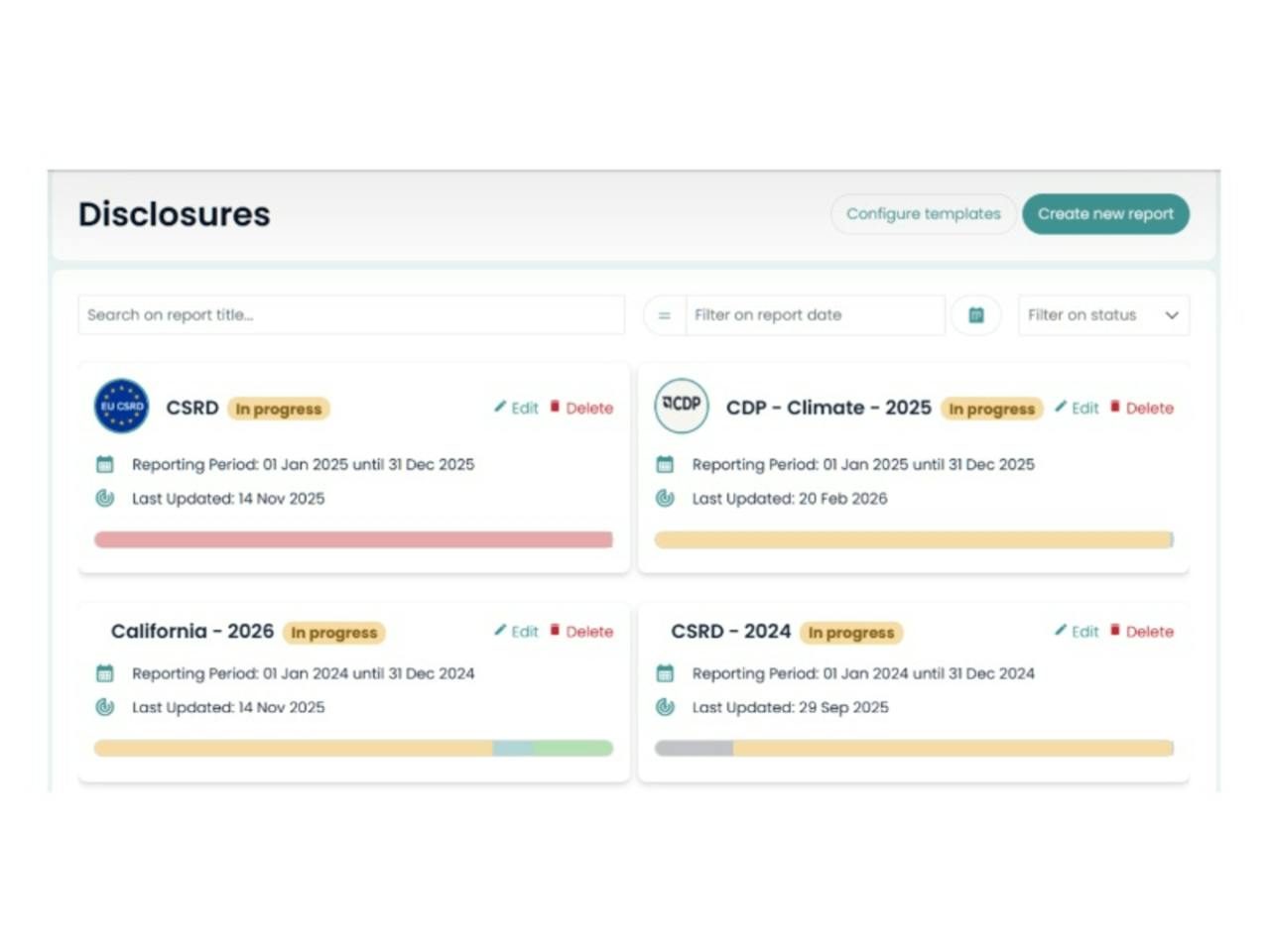
Task: Click the CSRD card's red progress bar
Action: (x=353, y=539)
